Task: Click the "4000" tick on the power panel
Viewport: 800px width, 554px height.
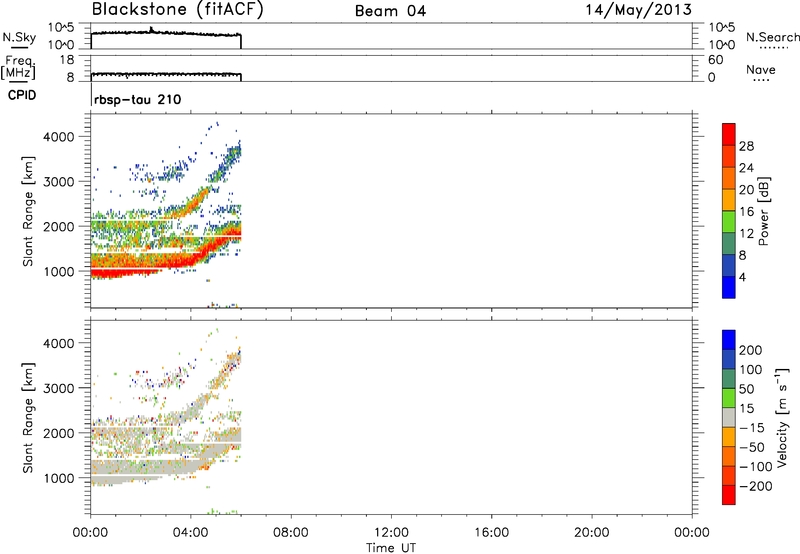Action: click(x=58, y=137)
